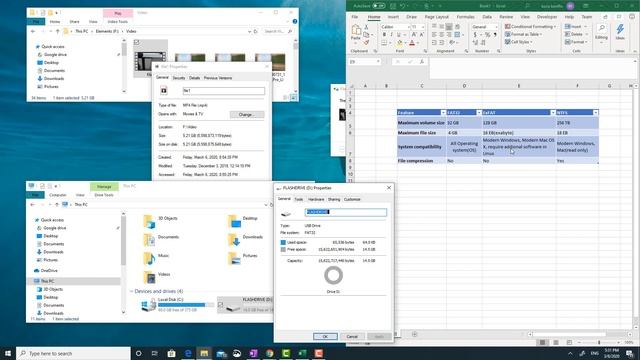Click the Increase Decimal icon in Excel

pos(476,42)
